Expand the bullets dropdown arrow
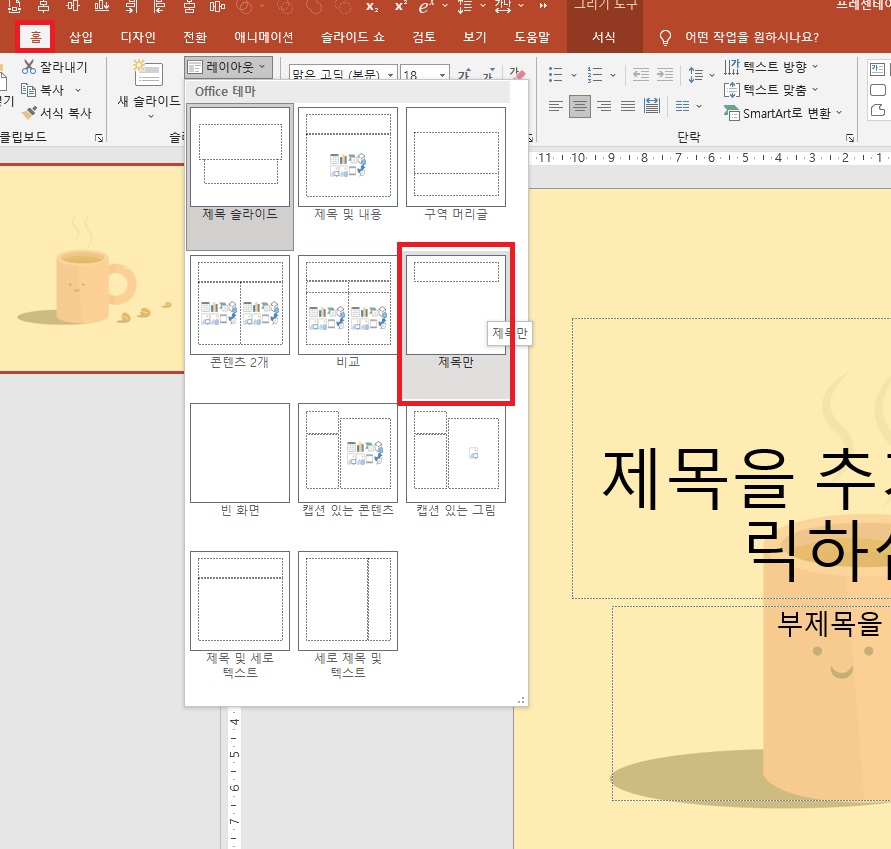891x849 pixels. point(573,75)
